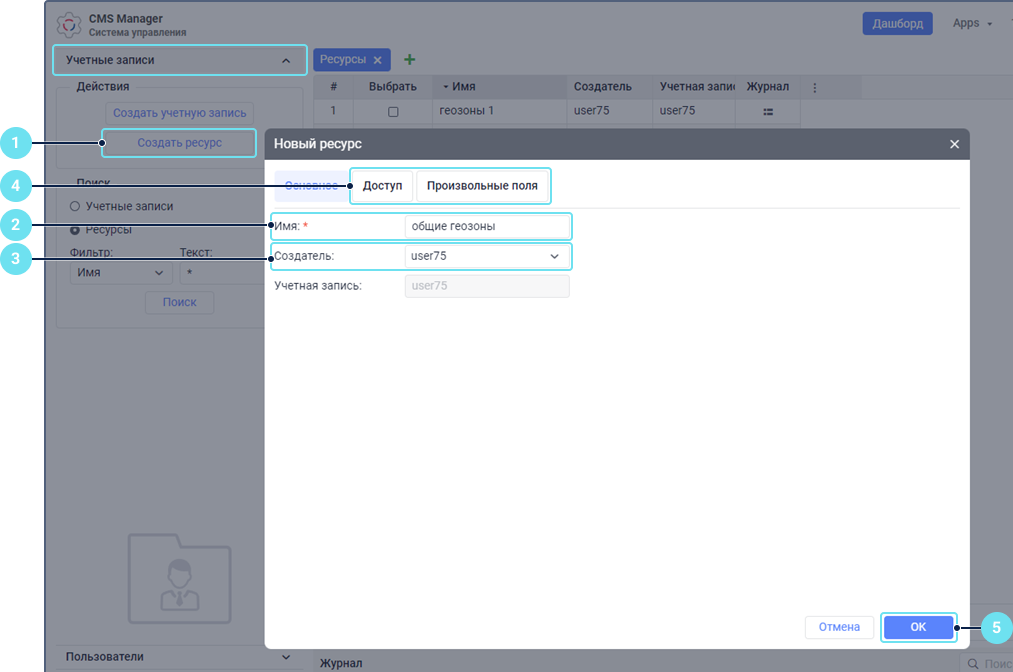Select the Учетные записи radio button
Image resolution: width=1013 pixels, height=672 pixels.
(x=75, y=206)
